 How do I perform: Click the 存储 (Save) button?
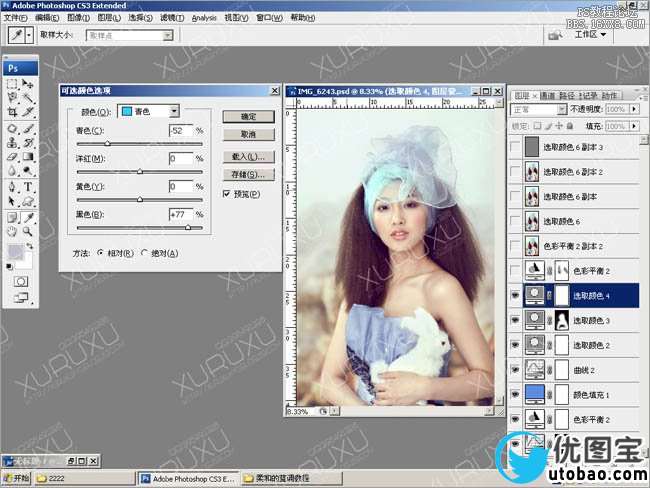pyautogui.click(x=248, y=175)
